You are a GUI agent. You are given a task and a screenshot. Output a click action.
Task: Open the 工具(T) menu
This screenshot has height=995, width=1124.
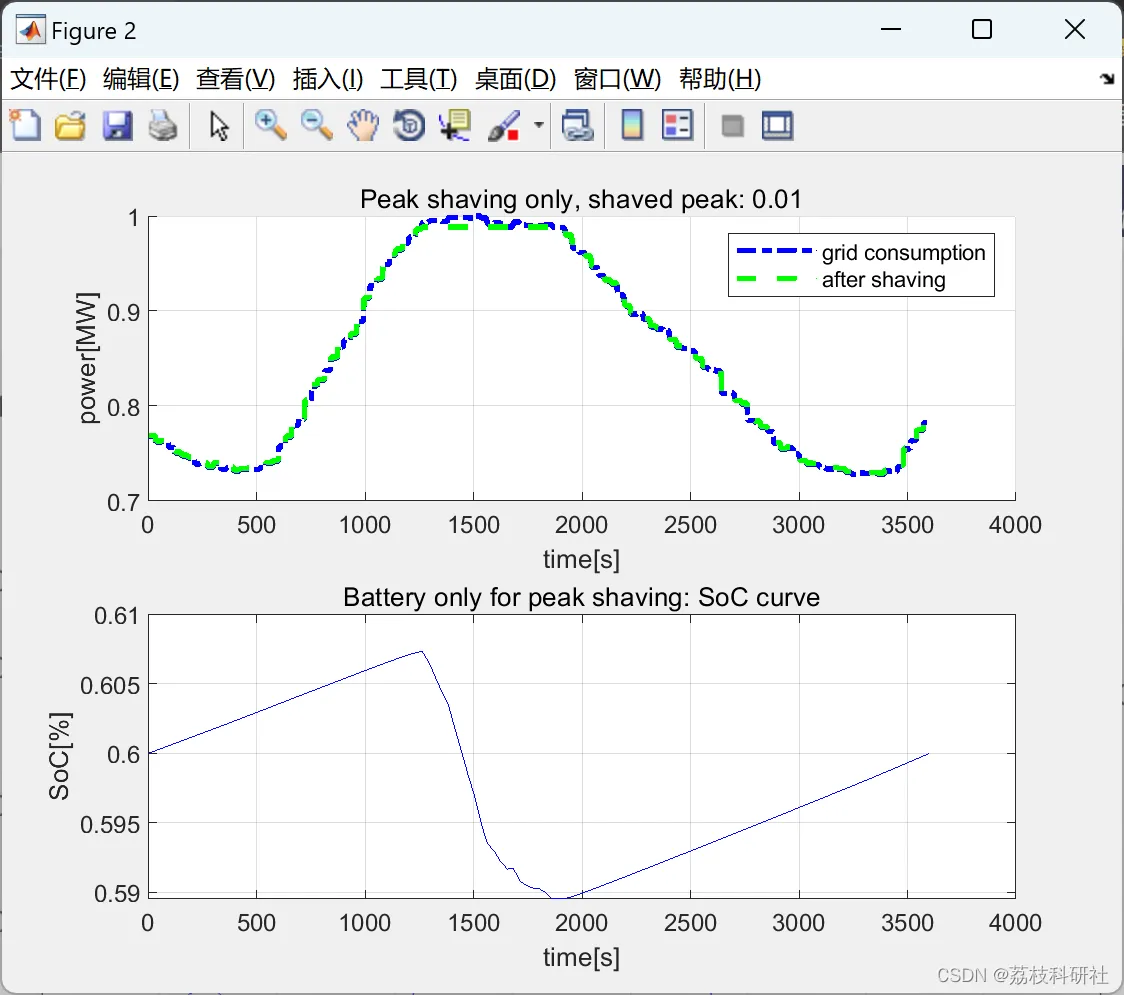(x=419, y=79)
